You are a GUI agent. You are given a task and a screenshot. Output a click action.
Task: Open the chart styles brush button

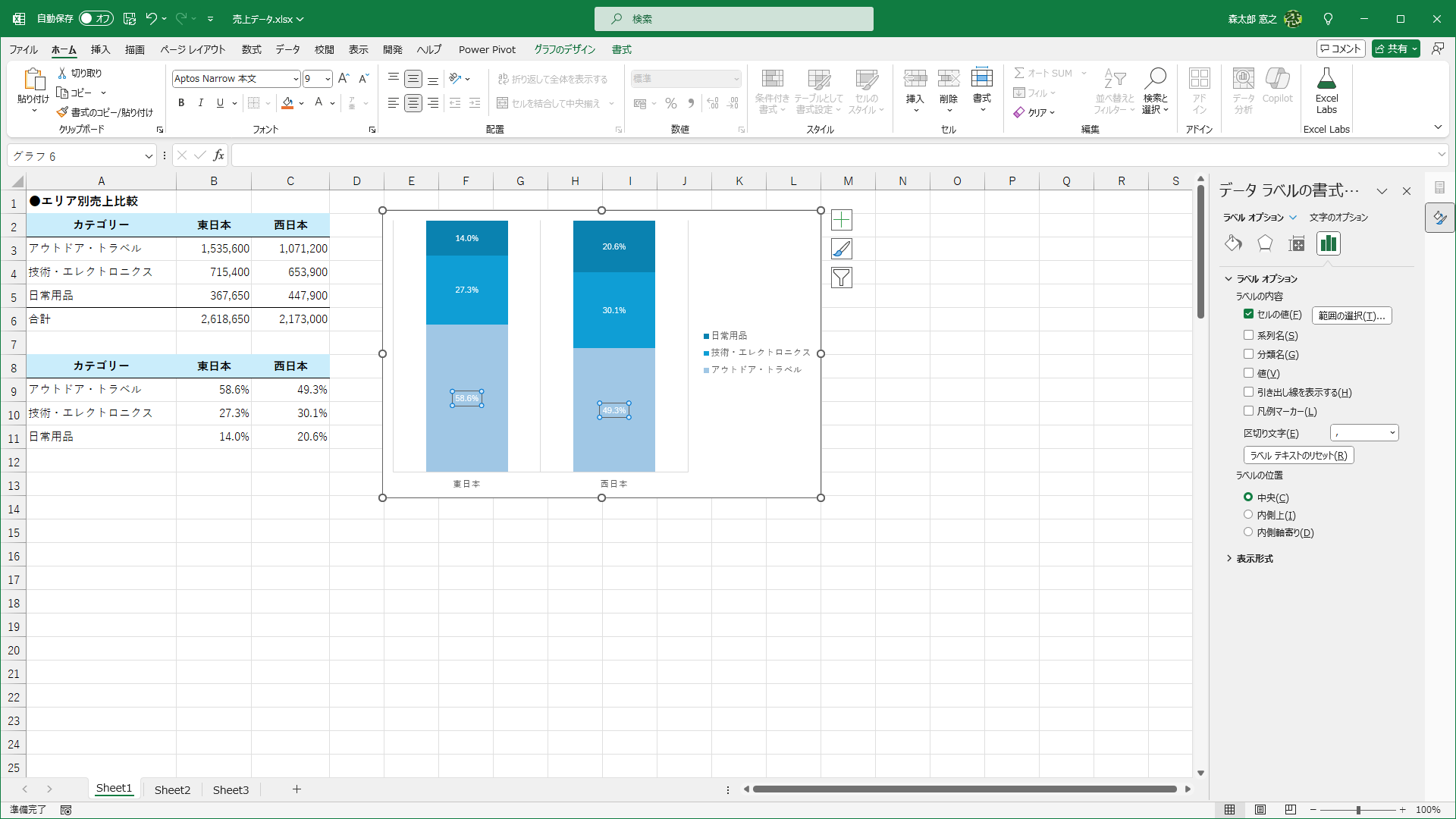(x=841, y=249)
